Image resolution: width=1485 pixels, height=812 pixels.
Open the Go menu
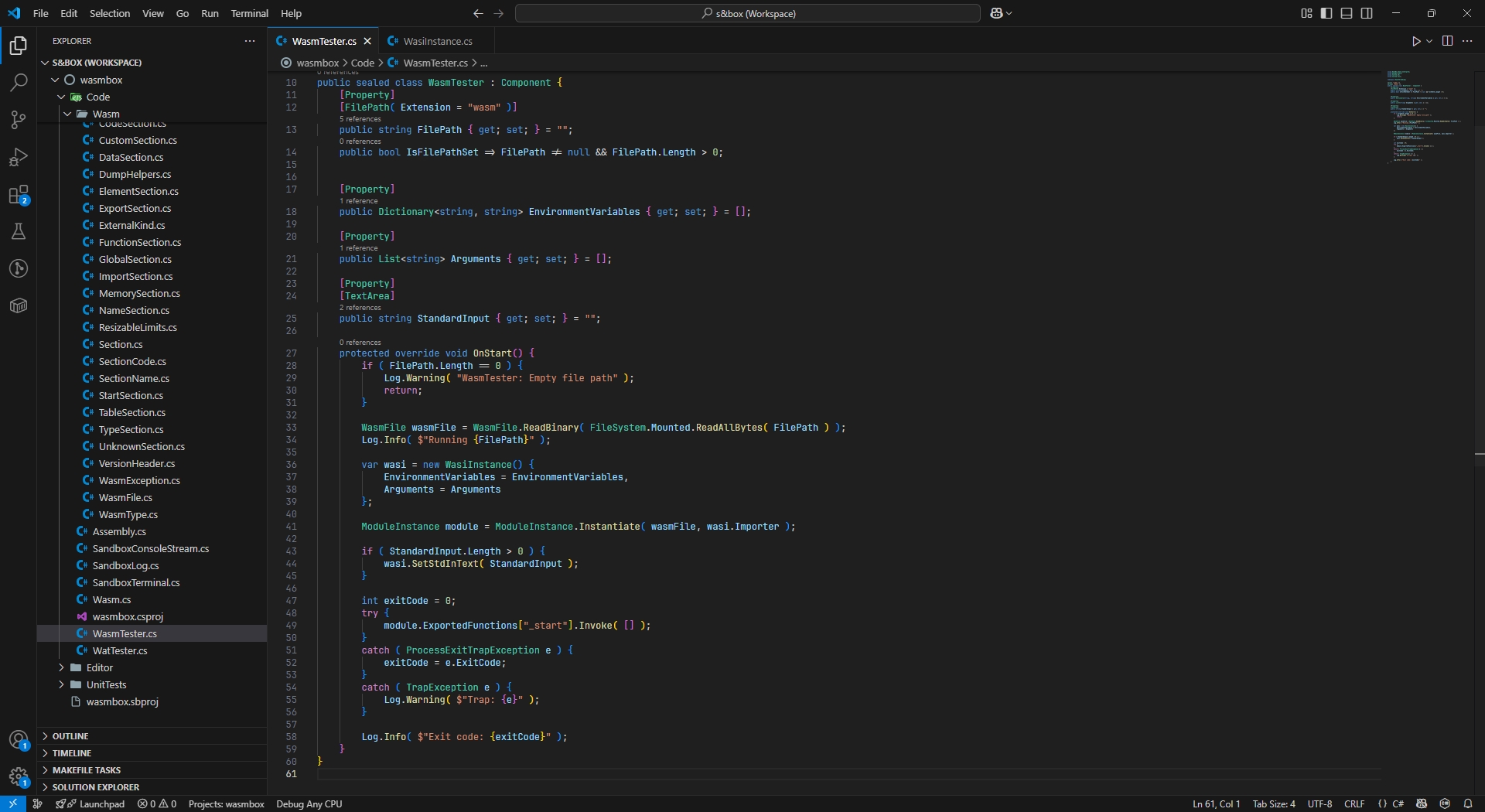pyautogui.click(x=183, y=13)
